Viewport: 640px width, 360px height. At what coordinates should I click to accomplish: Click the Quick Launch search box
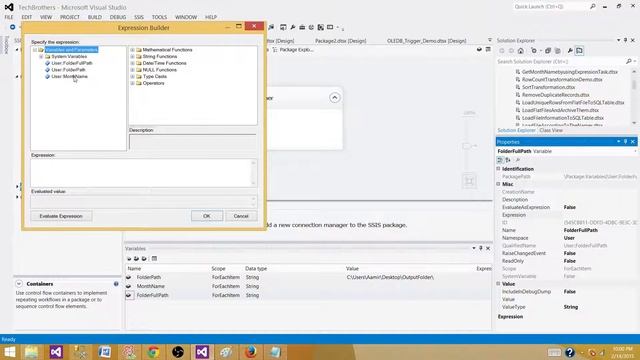[x=551, y=7]
